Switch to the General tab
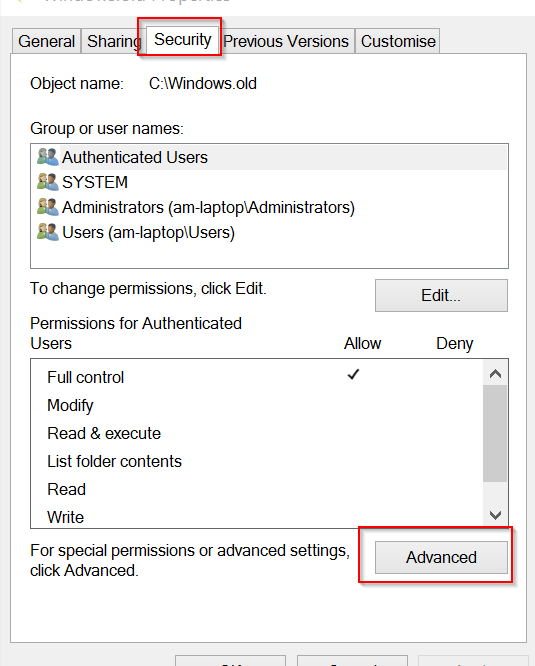This screenshot has height=666, width=535. [x=46, y=42]
